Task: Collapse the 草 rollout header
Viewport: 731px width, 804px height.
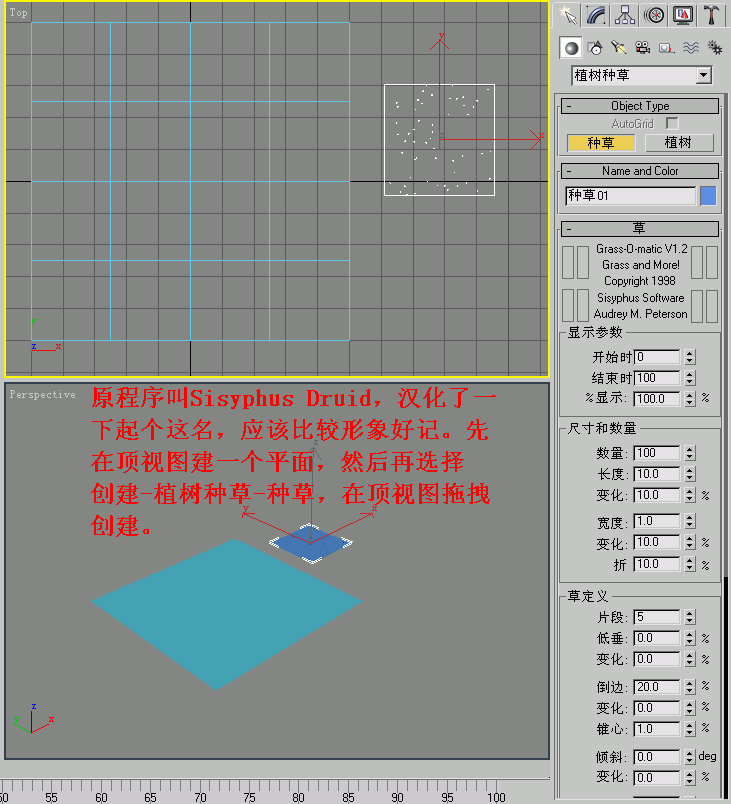Action: coord(640,229)
